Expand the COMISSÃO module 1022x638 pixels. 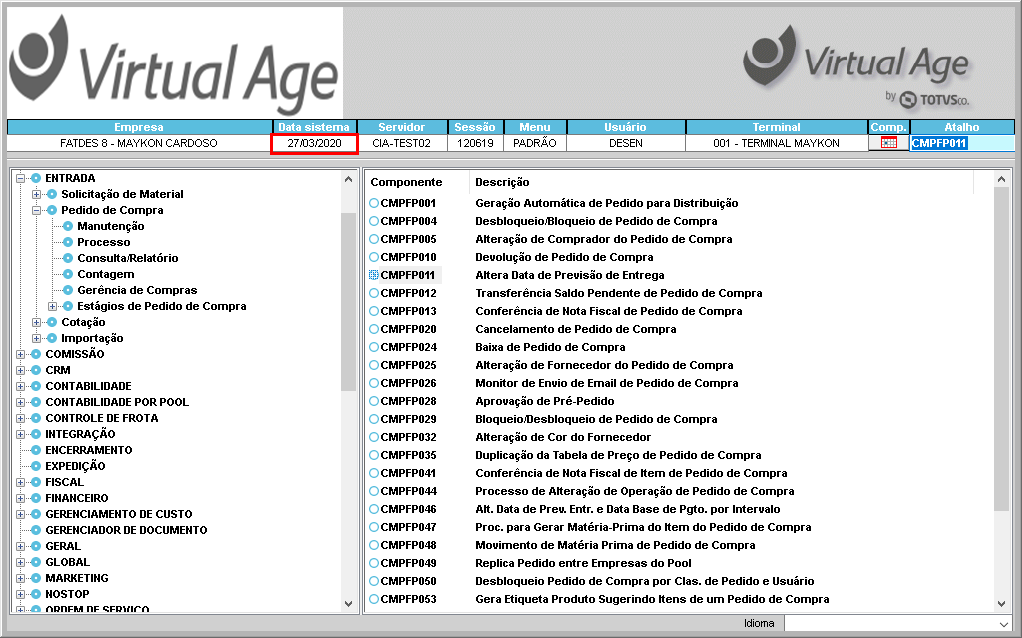point(20,354)
